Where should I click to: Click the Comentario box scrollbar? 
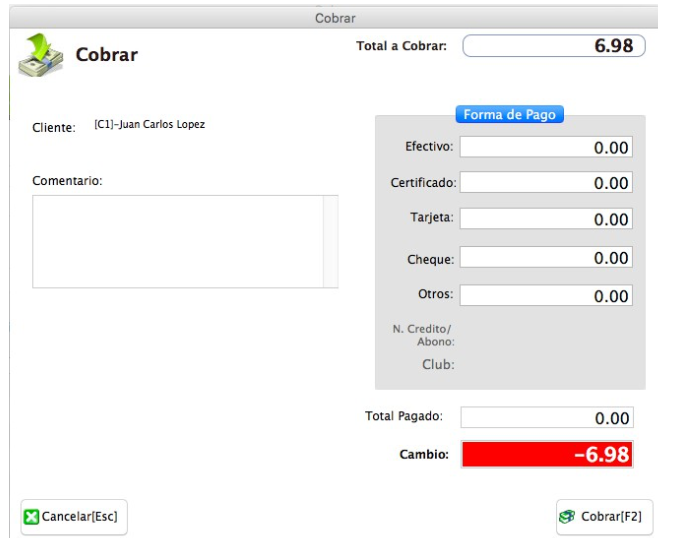tap(331, 242)
